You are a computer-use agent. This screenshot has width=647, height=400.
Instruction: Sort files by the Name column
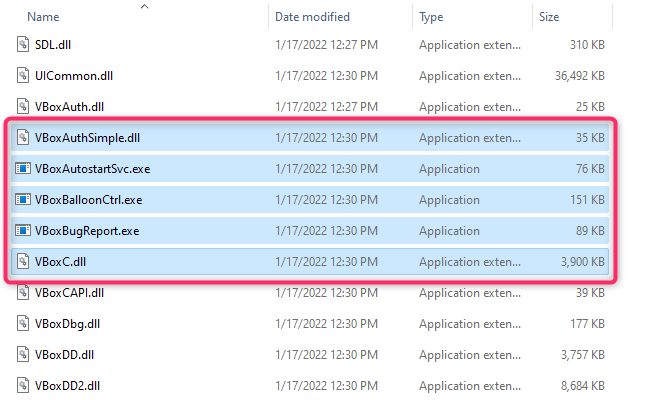pos(44,17)
